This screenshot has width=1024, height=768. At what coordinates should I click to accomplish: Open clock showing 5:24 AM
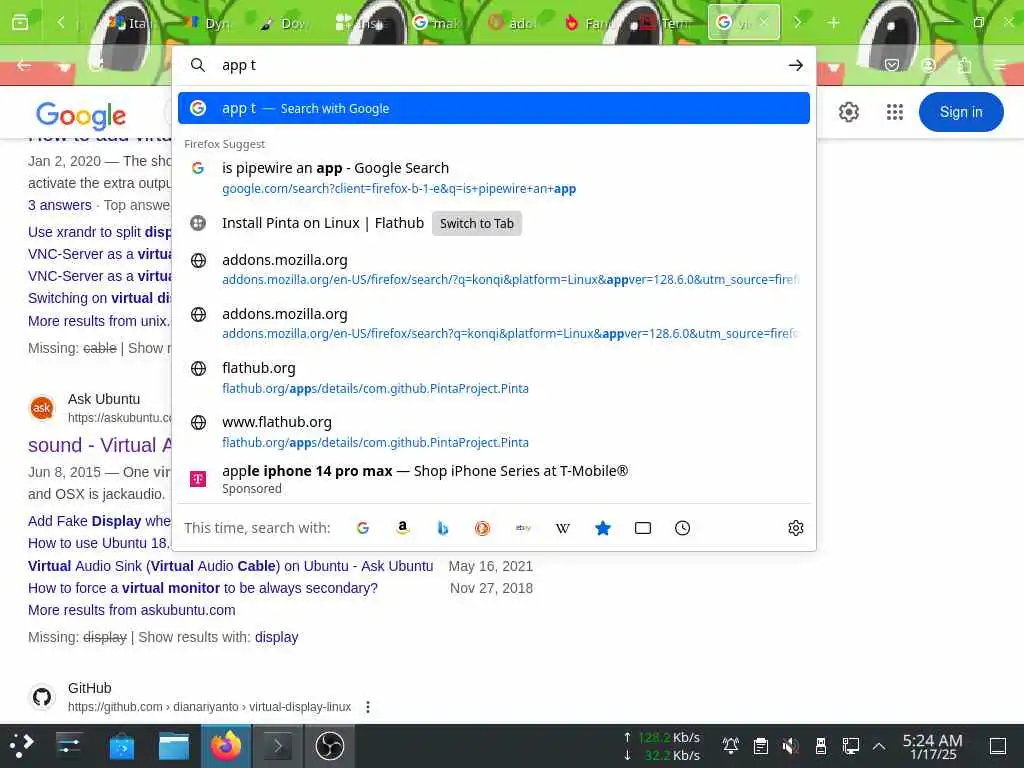click(933, 746)
